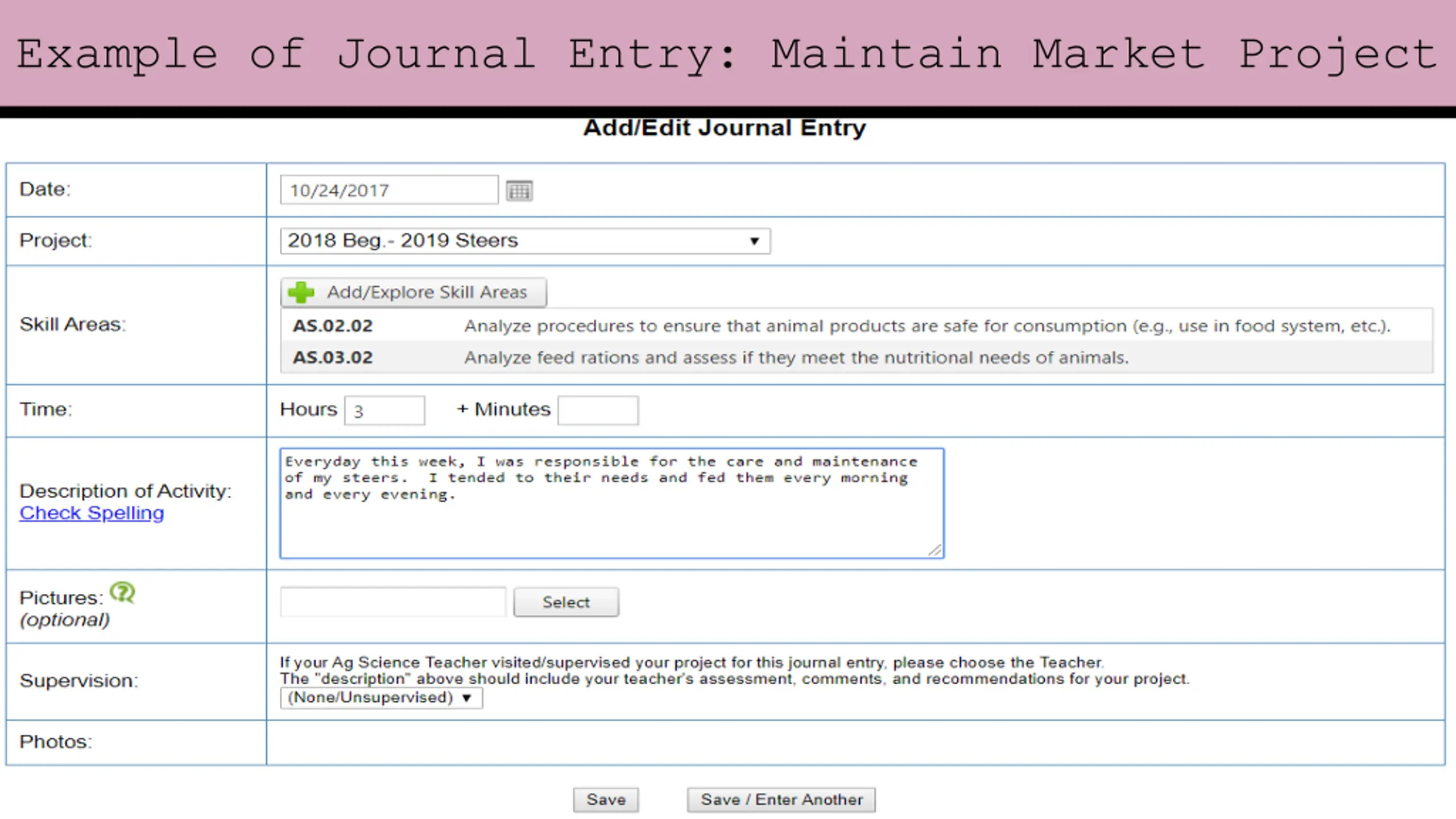The height and width of the screenshot is (819, 1456).
Task: Click the Pictures help question mark icon
Action: [x=122, y=593]
